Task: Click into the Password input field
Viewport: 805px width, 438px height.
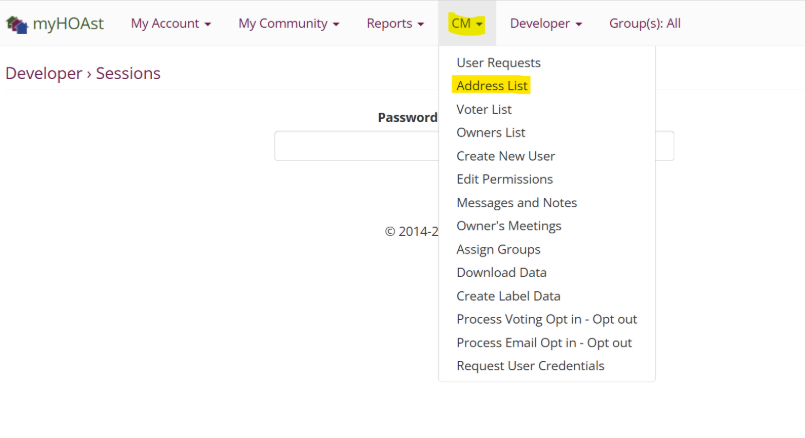Action: 355,146
